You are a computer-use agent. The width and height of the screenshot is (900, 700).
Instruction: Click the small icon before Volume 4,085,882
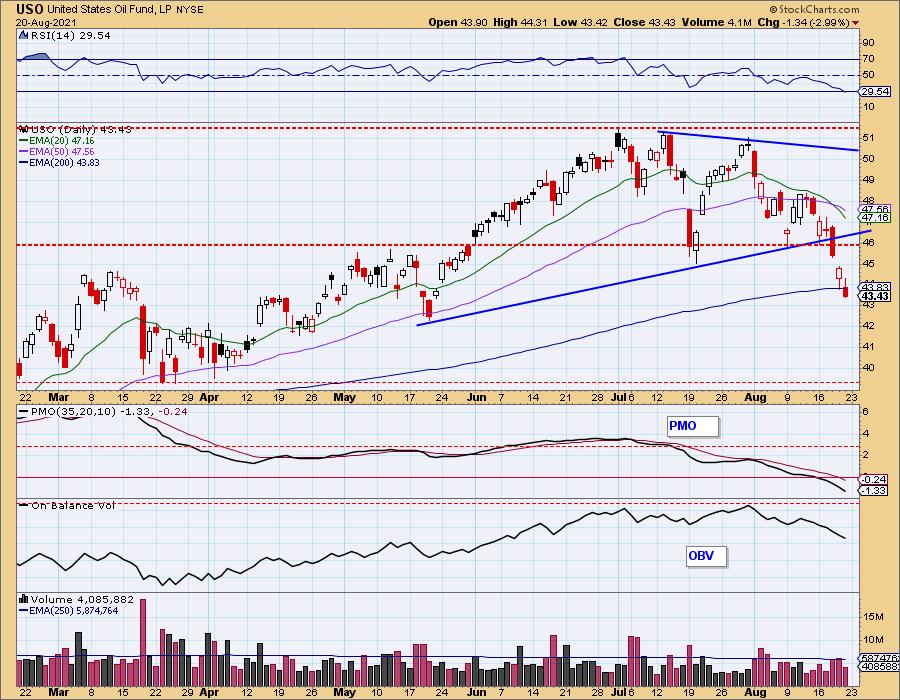pos(24,599)
